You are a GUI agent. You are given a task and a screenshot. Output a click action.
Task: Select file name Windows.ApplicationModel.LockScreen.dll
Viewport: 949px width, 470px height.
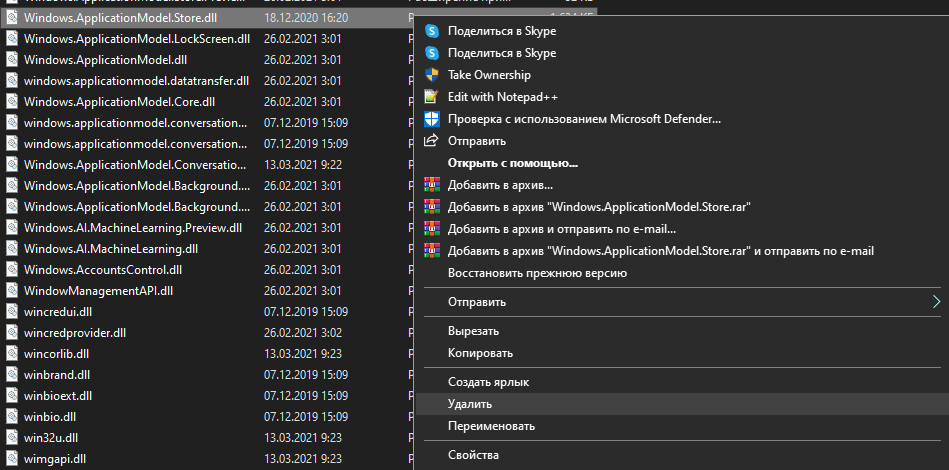[137, 39]
